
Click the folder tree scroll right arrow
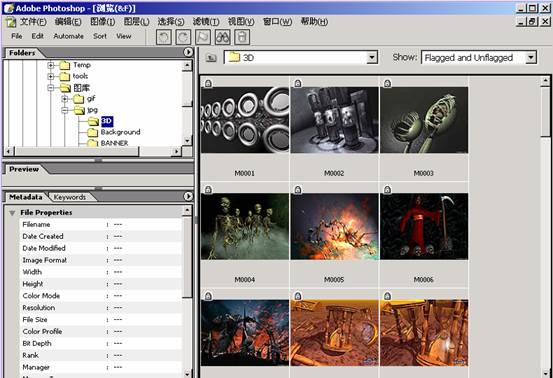(x=176, y=151)
